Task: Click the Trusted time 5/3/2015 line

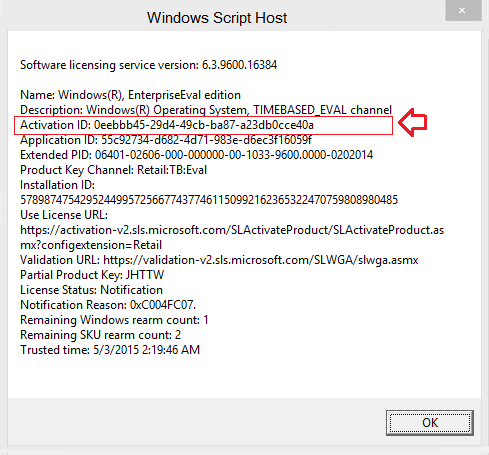Action: (110, 350)
